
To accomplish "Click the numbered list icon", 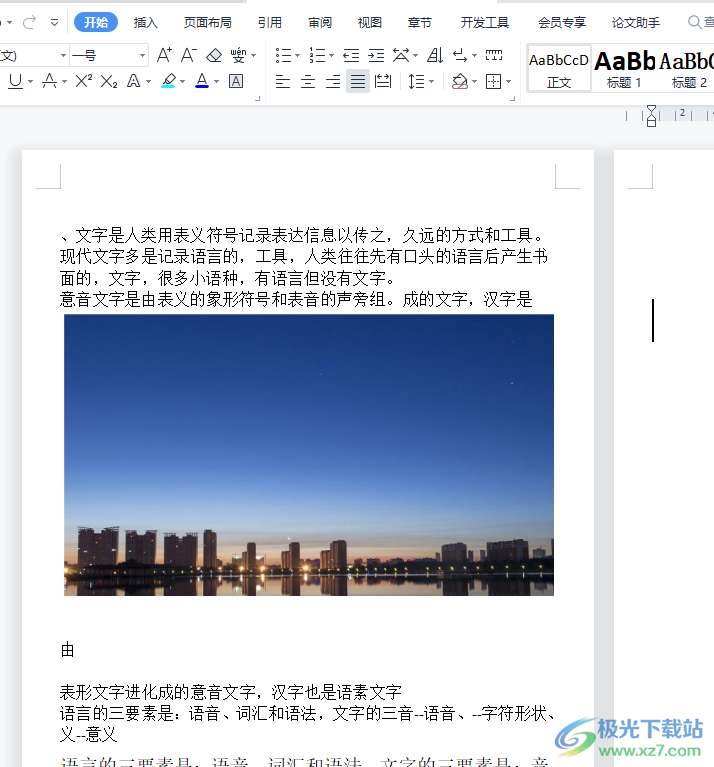I will click(x=317, y=55).
